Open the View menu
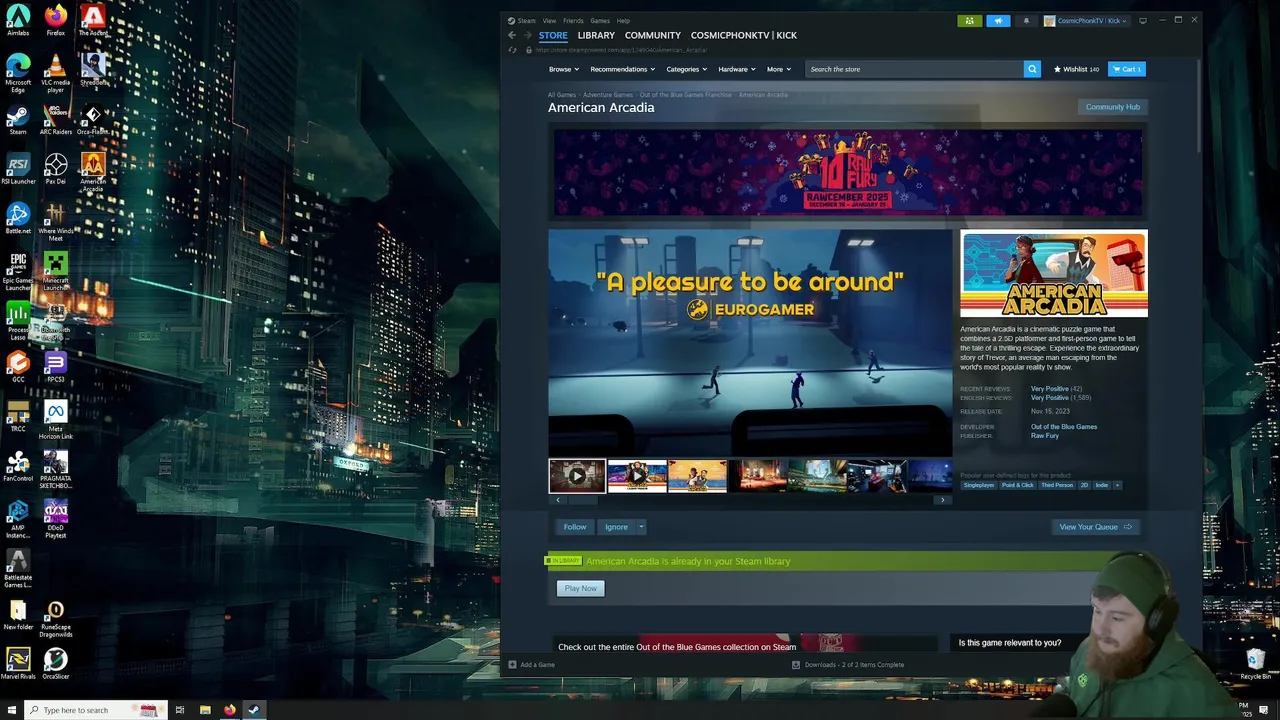1280x720 pixels. point(549,20)
